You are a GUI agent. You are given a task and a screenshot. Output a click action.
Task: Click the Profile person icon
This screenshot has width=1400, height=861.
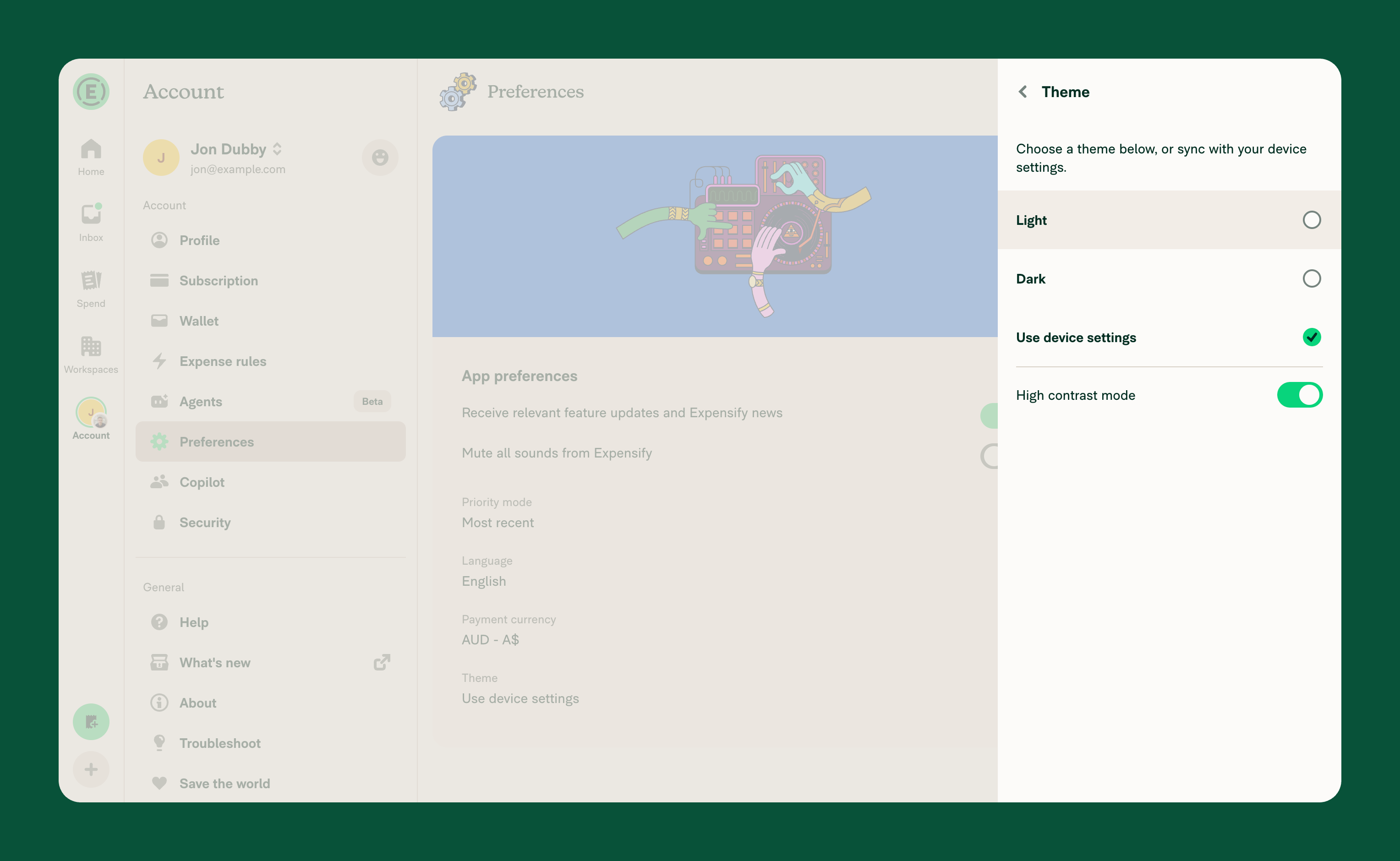(159, 240)
